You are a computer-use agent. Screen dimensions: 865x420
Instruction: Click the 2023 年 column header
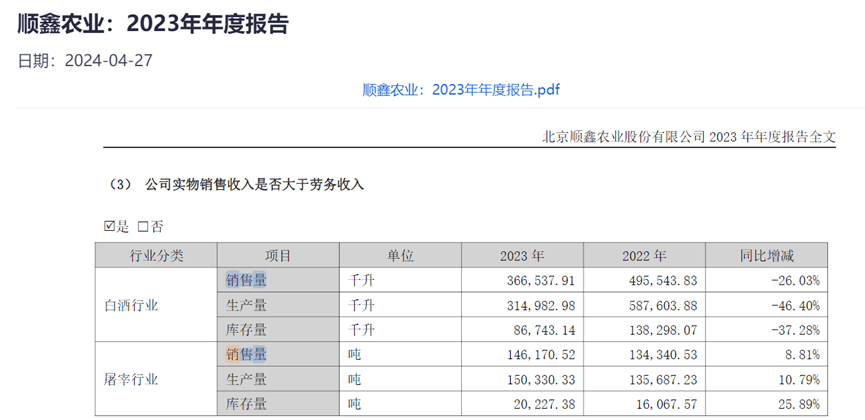tap(522, 256)
